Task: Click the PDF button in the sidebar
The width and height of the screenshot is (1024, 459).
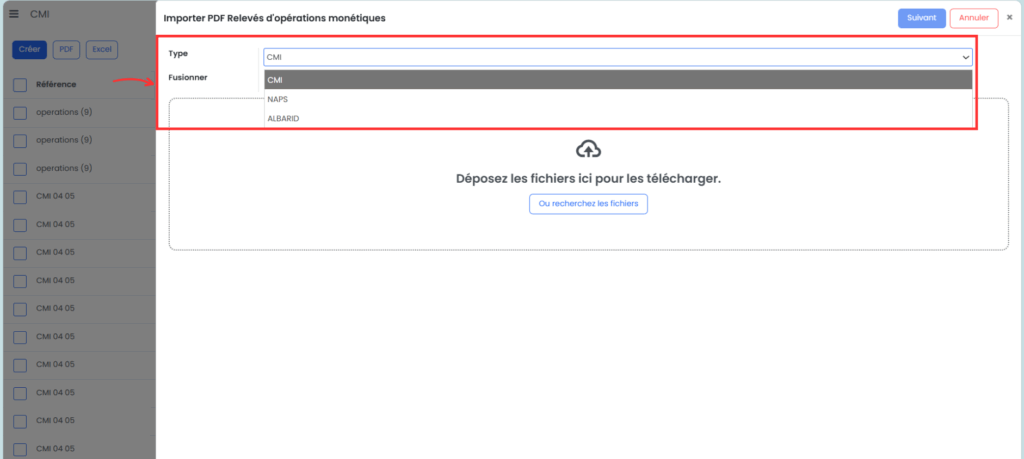Action: 66,49
